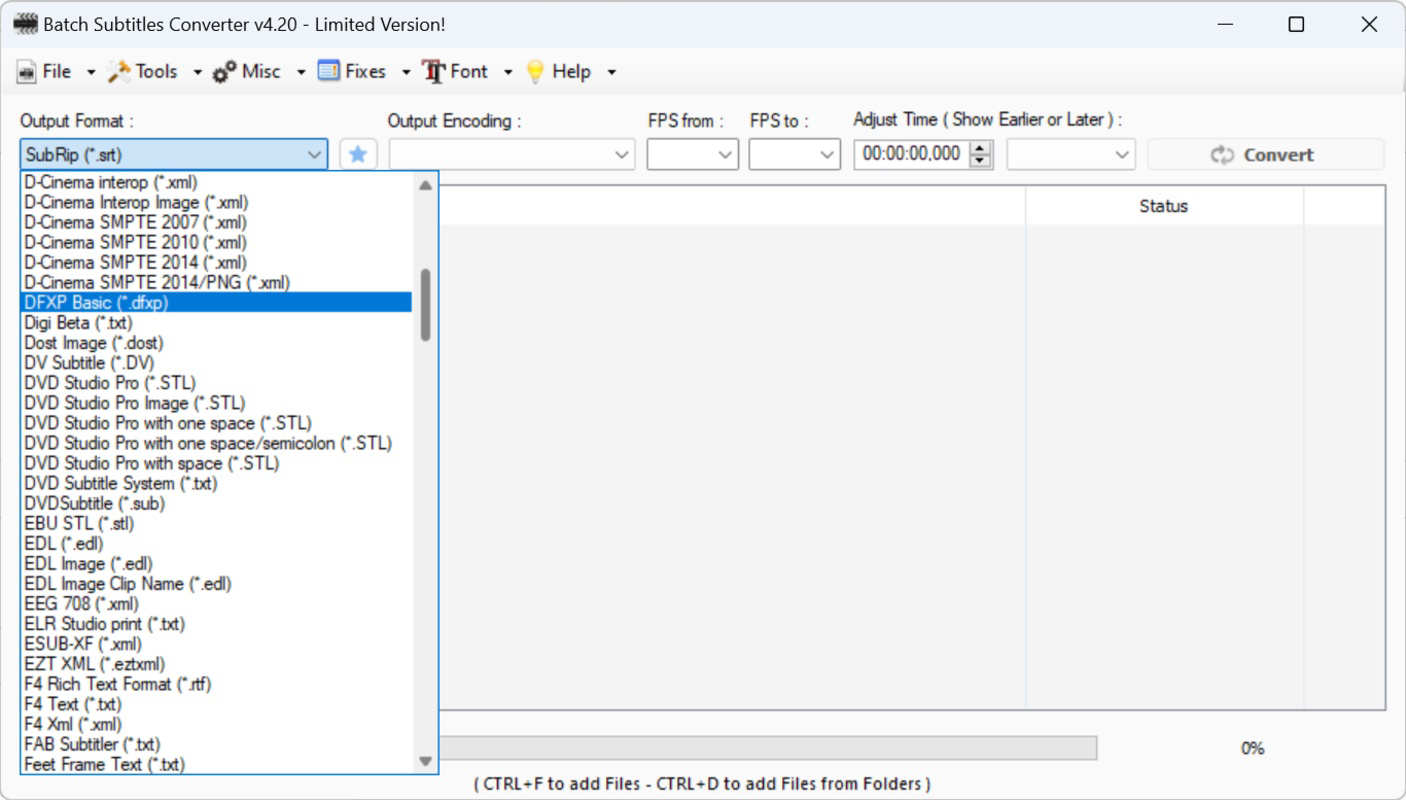
Task: Start conversion with the Convert button
Action: pyautogui.click(x=1266, y=155)
